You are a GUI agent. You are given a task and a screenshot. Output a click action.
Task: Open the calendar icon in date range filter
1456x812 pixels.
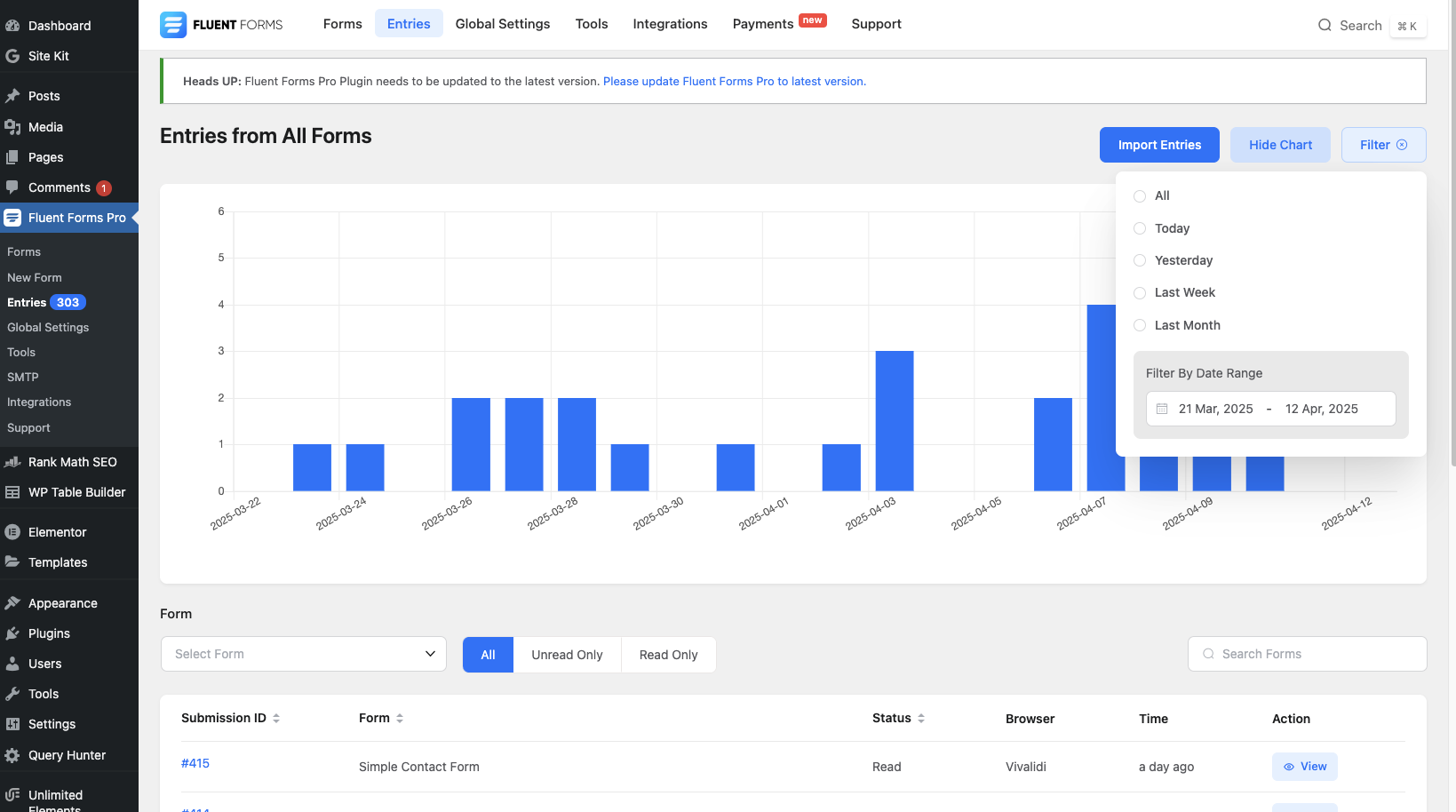(x=1163, y=409)
